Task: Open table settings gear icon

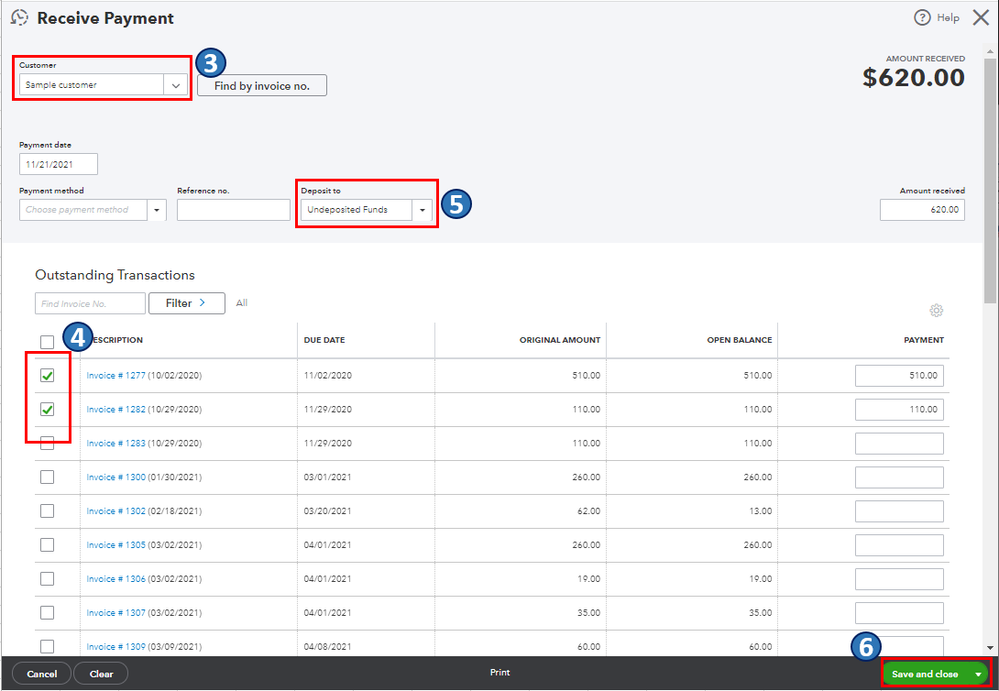Action: pos(936,311)
